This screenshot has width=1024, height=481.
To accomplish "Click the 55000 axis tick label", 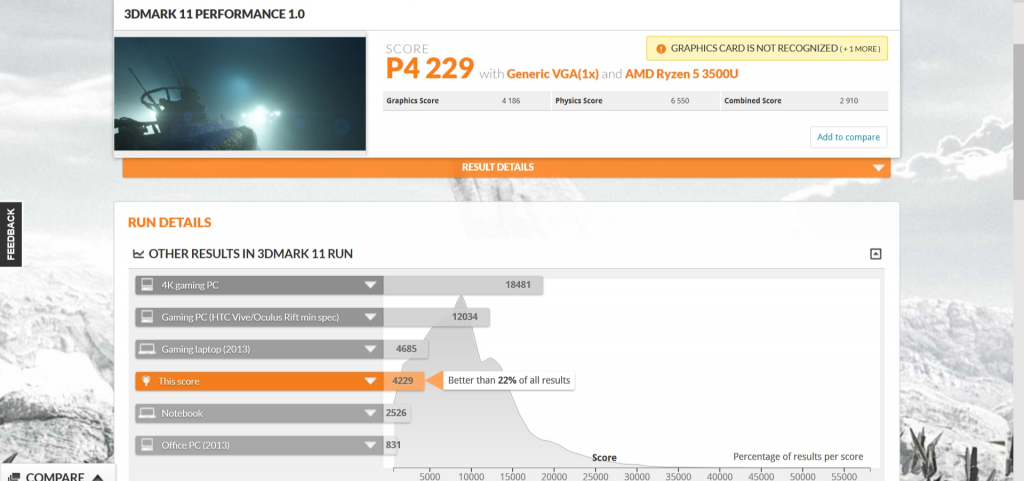I will pos(845,476).
